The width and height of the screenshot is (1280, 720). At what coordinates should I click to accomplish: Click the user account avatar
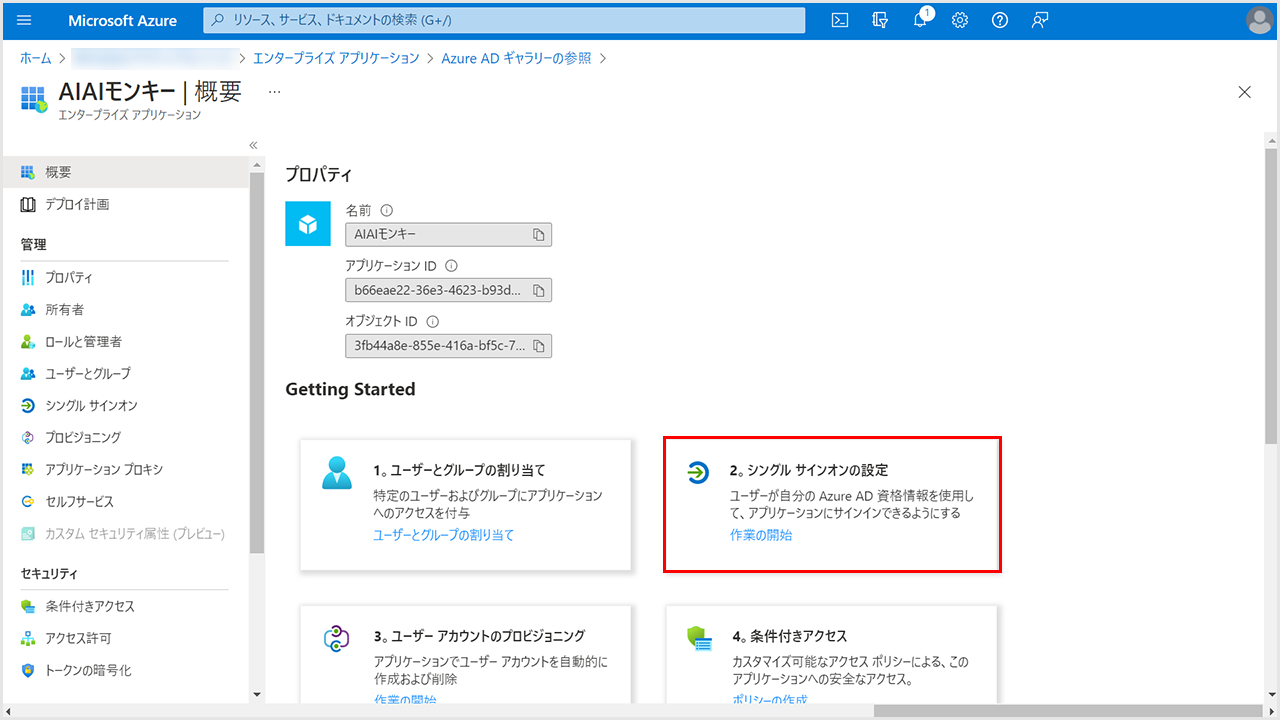tap(1260, 20)
